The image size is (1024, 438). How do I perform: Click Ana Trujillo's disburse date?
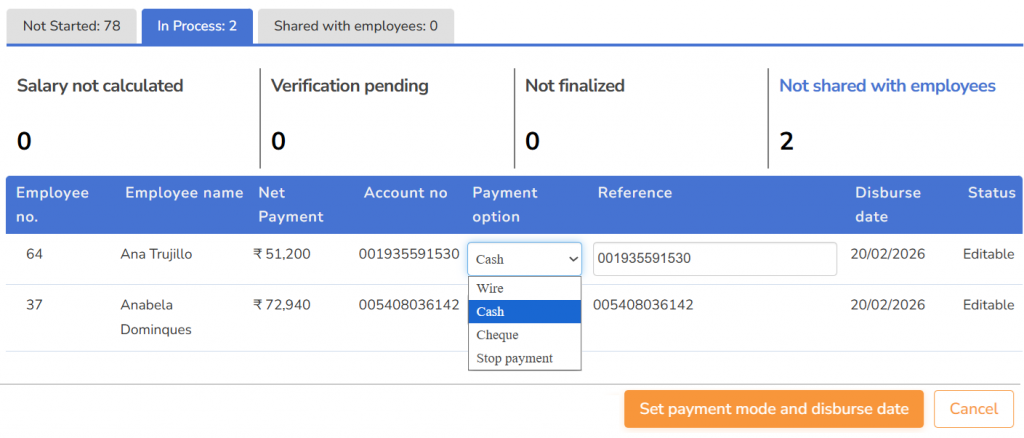click(x=888, y=254)
